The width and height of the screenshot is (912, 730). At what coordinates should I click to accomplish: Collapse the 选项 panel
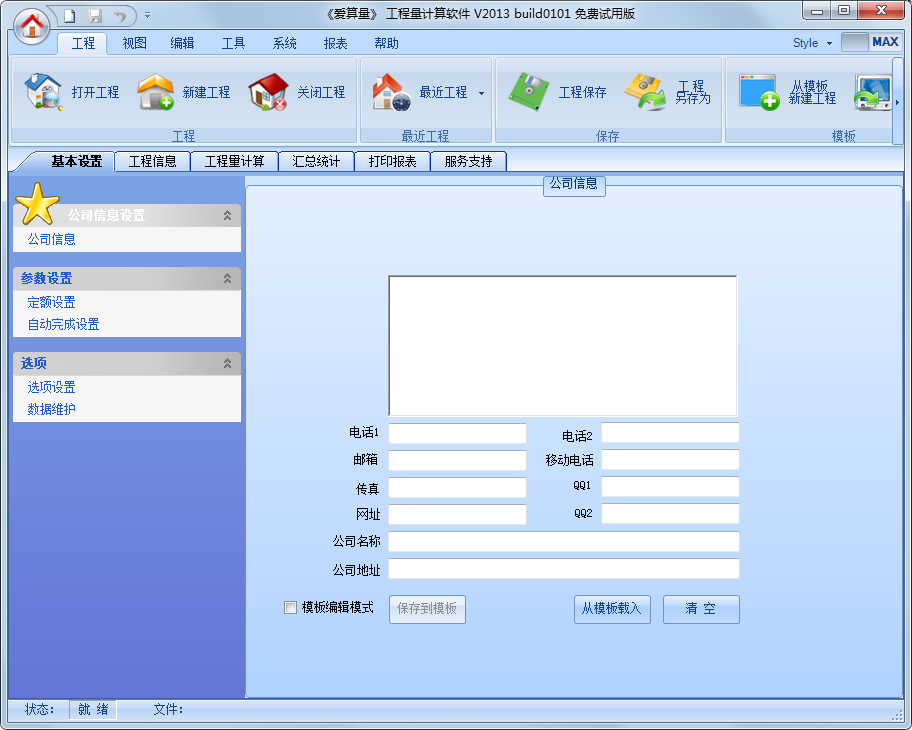[x=227, y=364]
